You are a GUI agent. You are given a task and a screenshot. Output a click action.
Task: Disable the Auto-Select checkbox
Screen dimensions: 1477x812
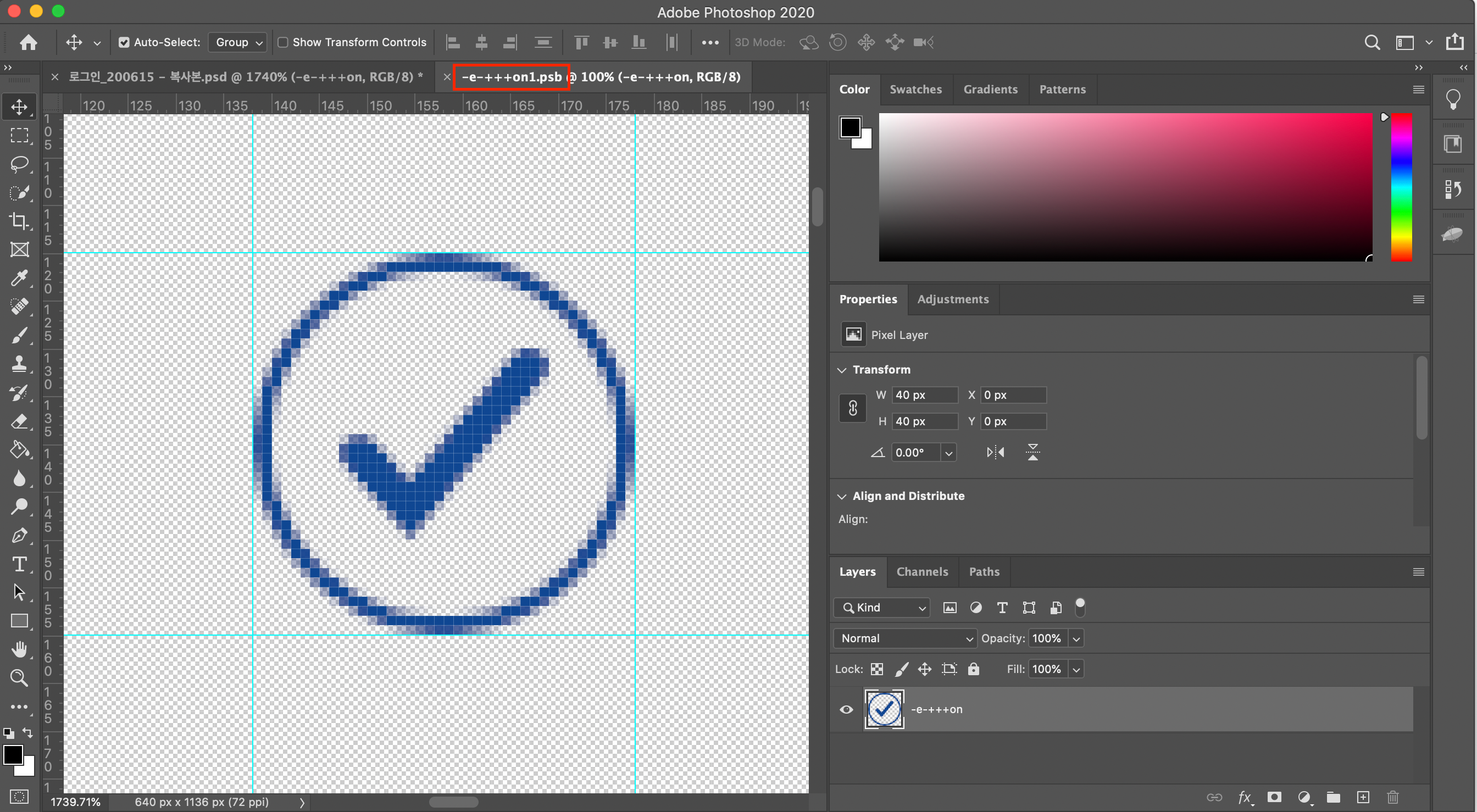point(124,42)
